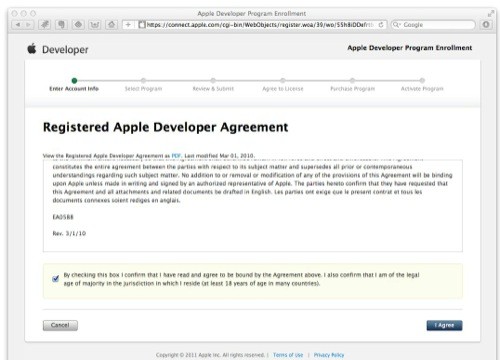The height and width of the screenshot is (360, 500).
Task: Click the 'Apple Developer Program Enrollment' header text
Action: point(410,48)
